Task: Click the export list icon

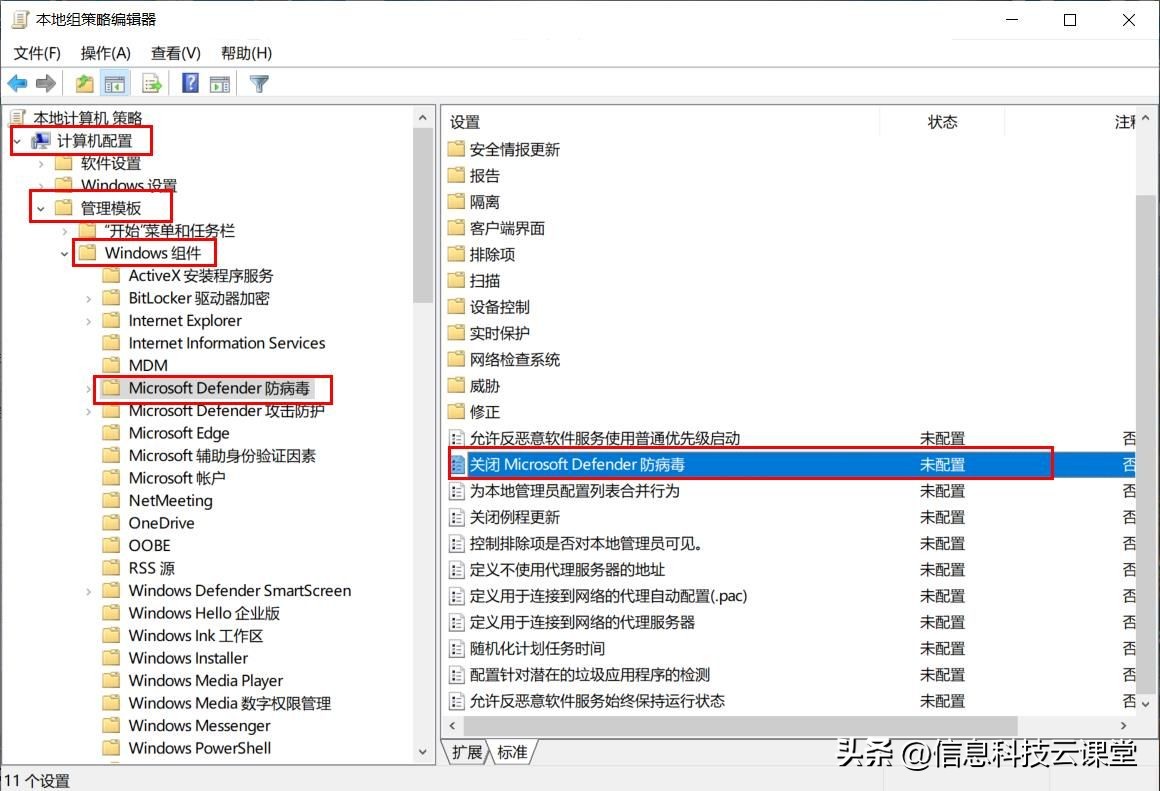Action: tap(150, 84)
